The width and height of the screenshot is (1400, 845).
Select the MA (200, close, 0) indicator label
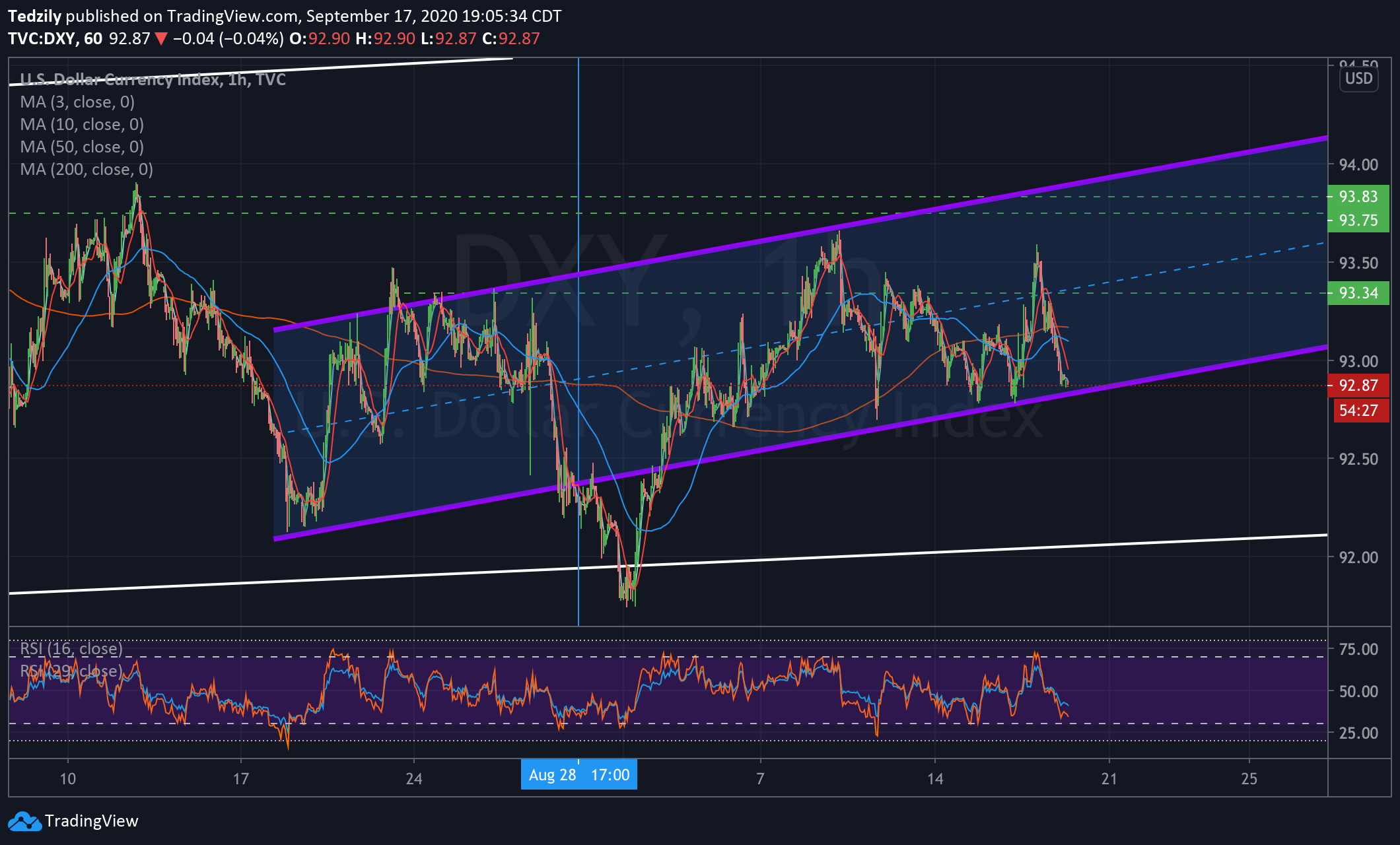(87, 170)
